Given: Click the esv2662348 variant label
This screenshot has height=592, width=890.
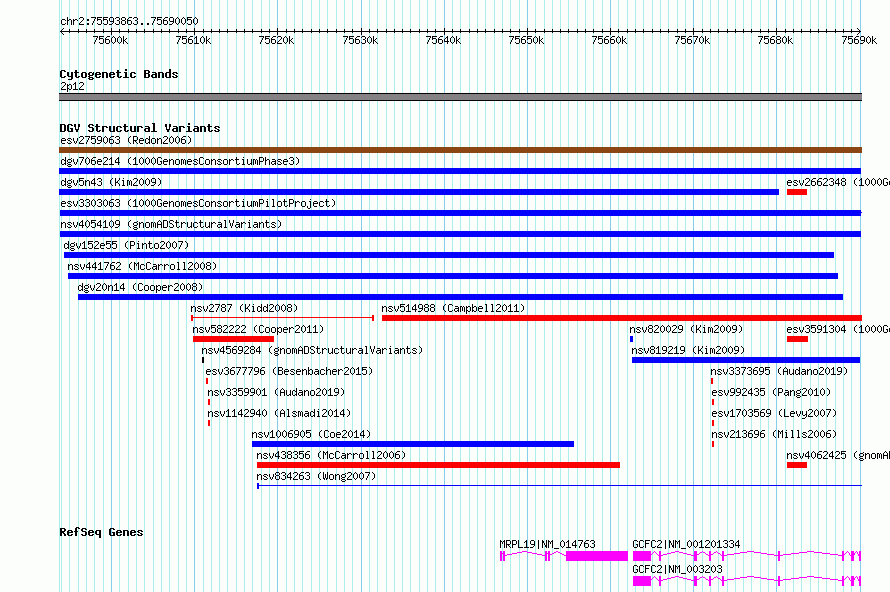Looking at the screenshot, I should 838,182.
